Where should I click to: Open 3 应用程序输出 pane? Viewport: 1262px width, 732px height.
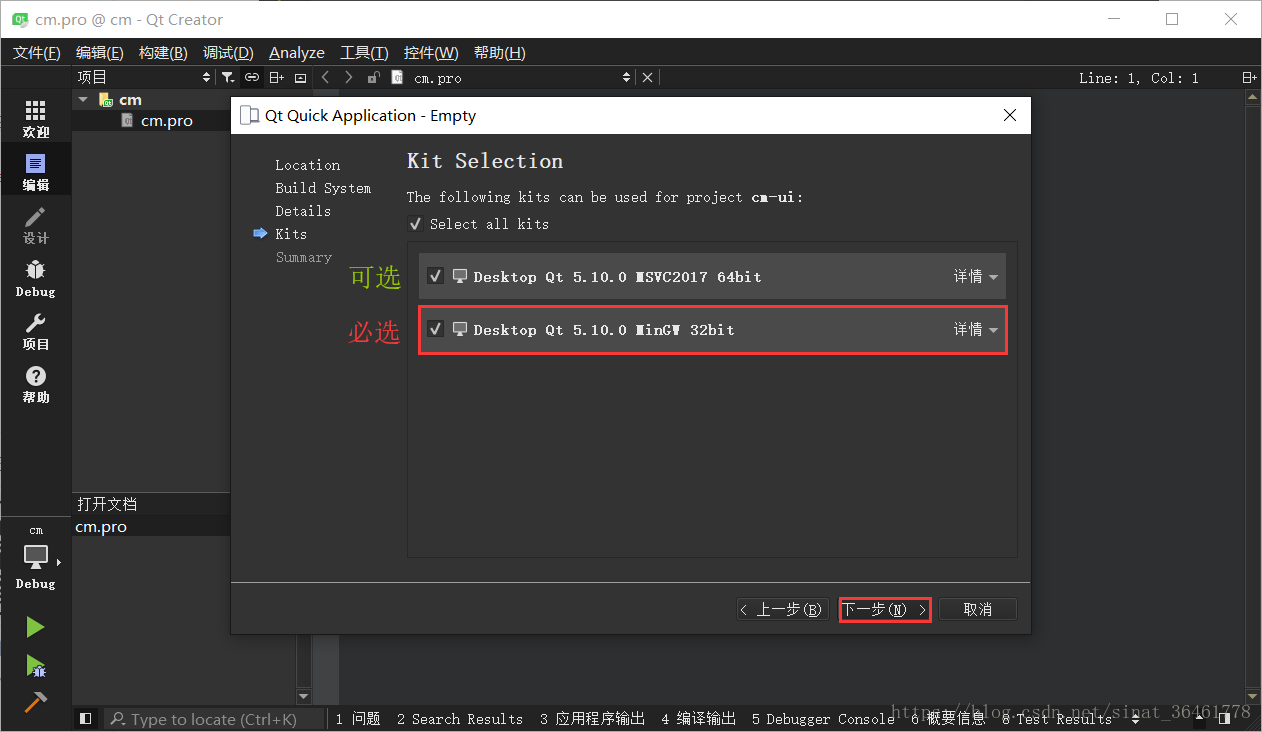tap(592, 718)
